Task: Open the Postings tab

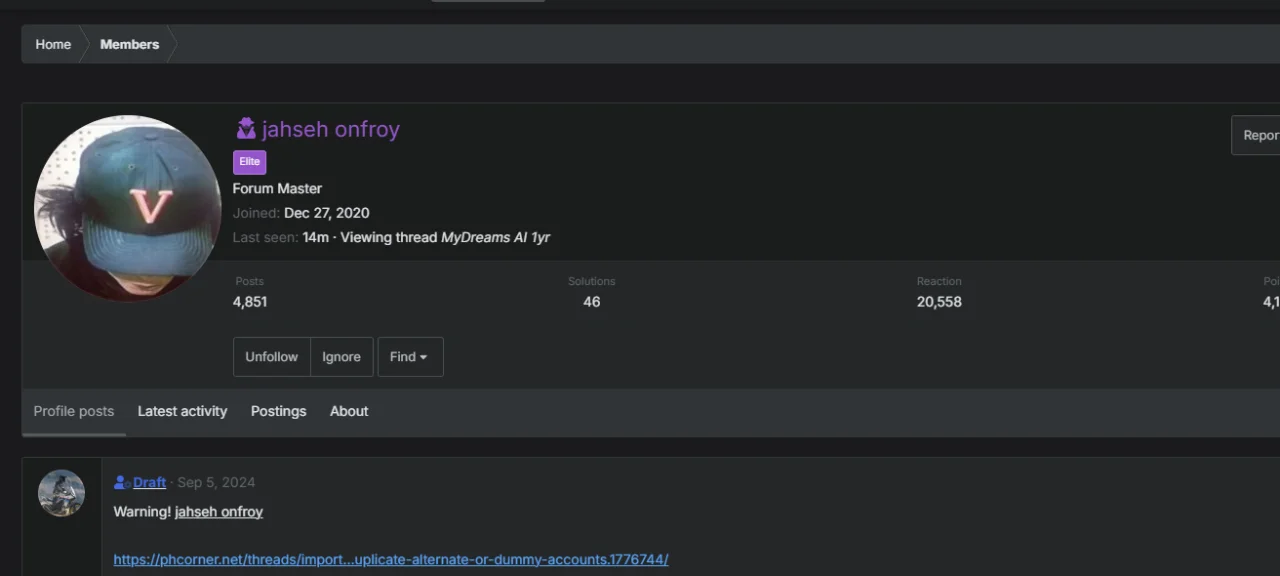Action: click(278, 411)
